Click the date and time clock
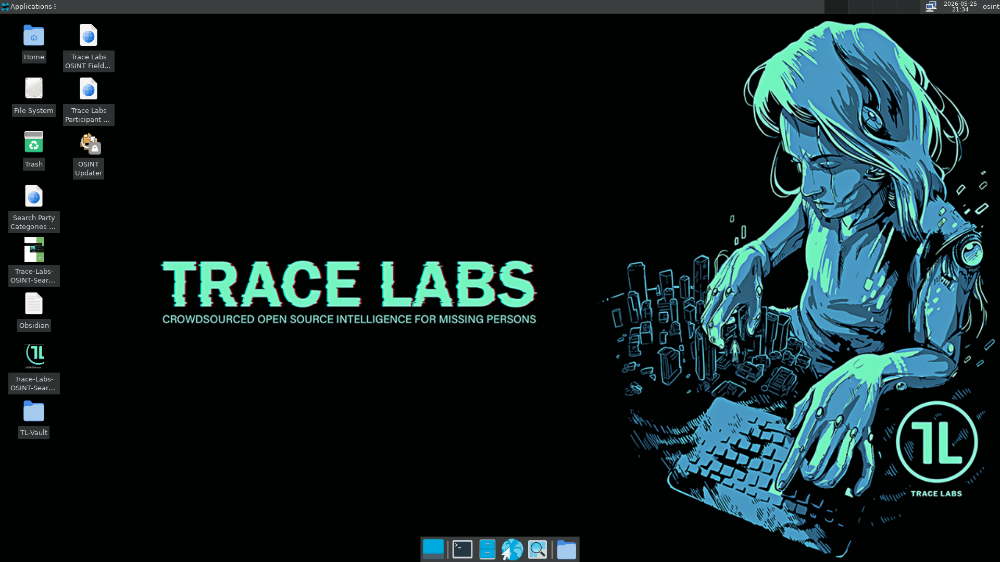The image size is (1000, 562). point(960,6)
